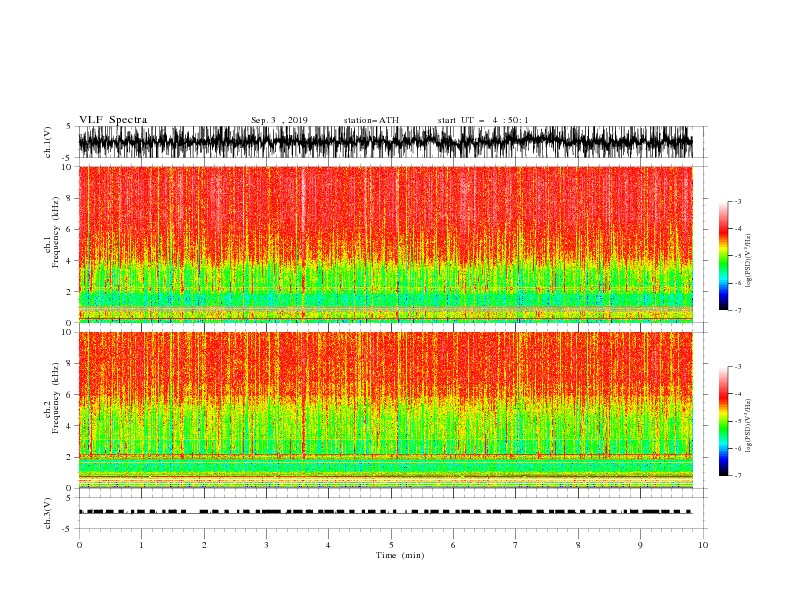The height and width of the screenshot is (612, 792).
Task: Click the "VLF Spectra" plot title
Action: pos(113,120)
